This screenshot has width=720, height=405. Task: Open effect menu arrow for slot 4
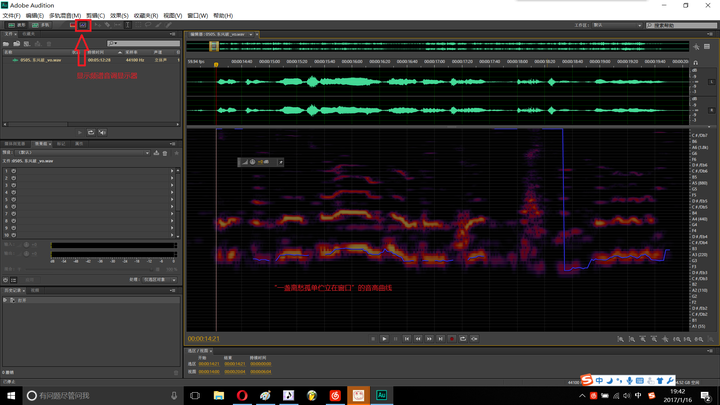(x=172, y=192)
